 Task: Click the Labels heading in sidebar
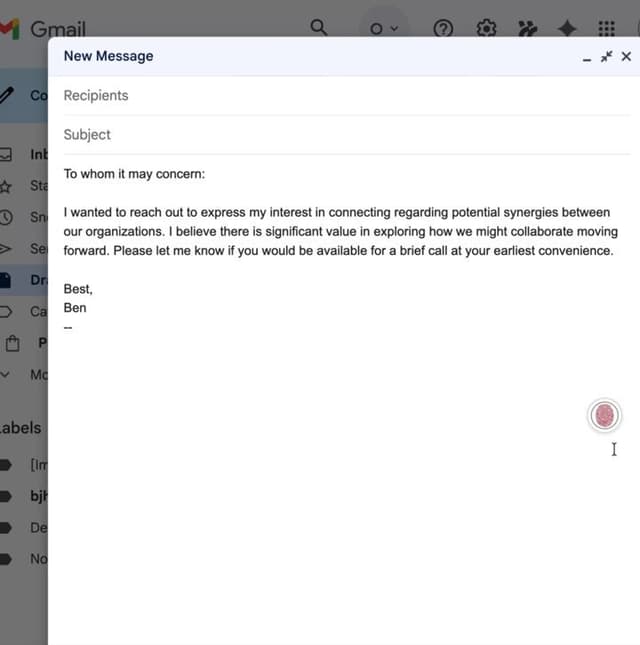21,428
